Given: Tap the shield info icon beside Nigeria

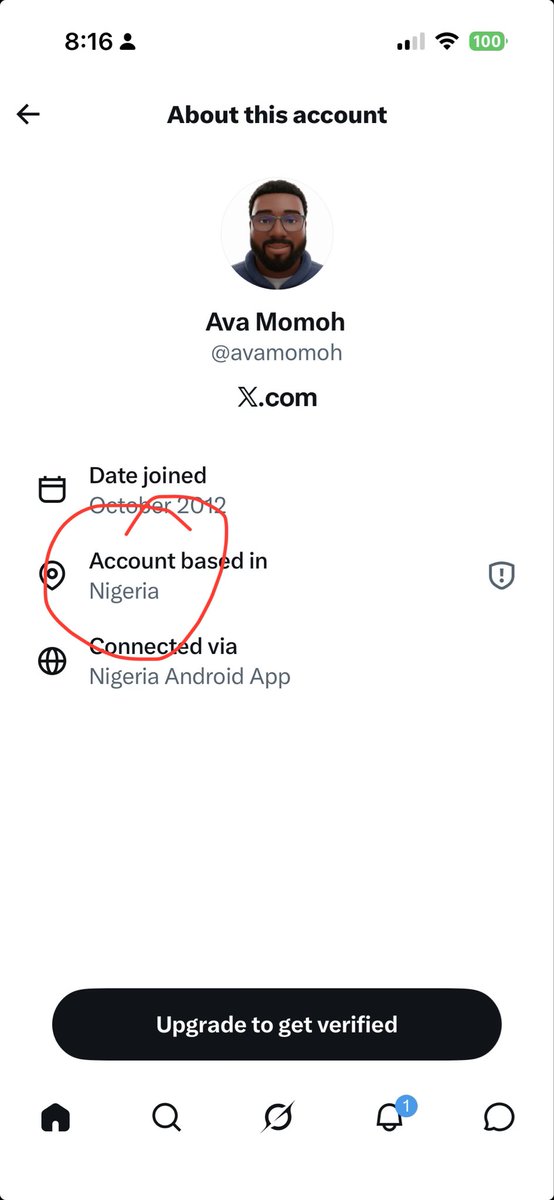Looking at the screenshot, I should 501,575.
